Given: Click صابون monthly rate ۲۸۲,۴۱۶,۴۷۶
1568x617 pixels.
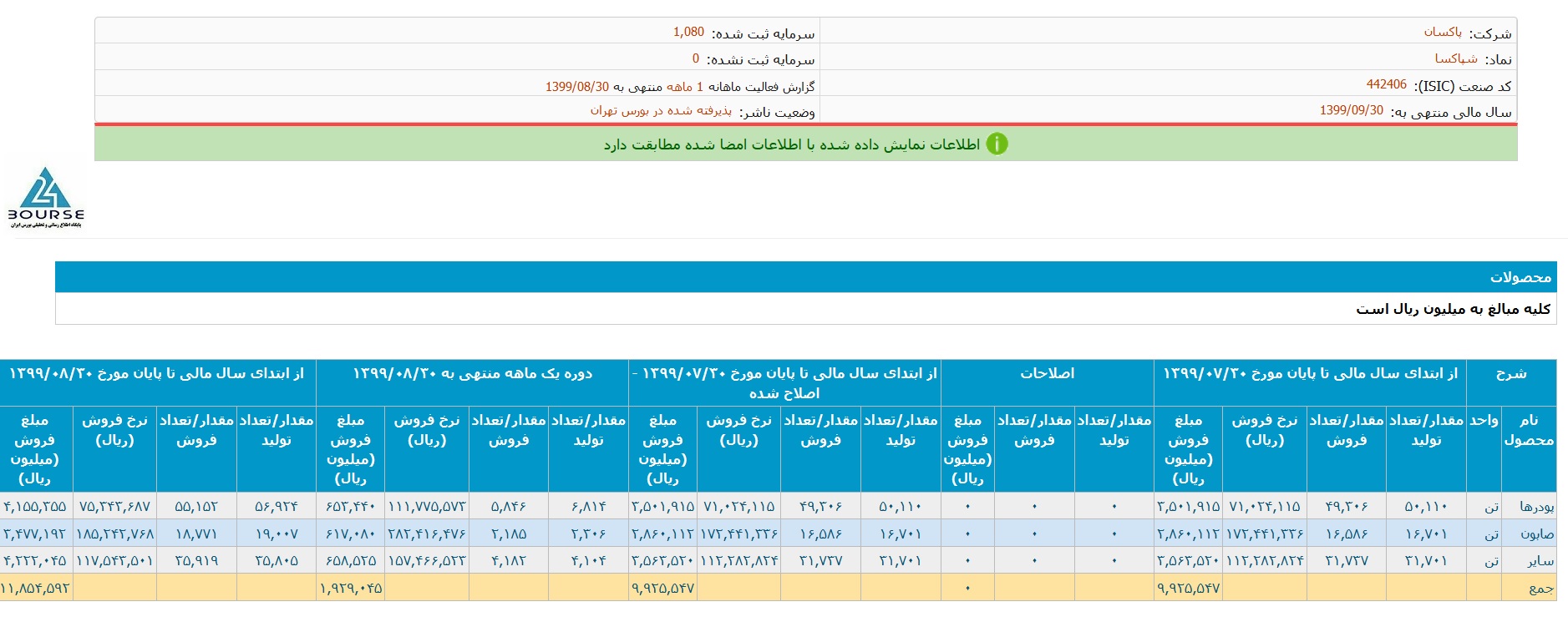Looking at the screenshot, I should coord(427,534).
